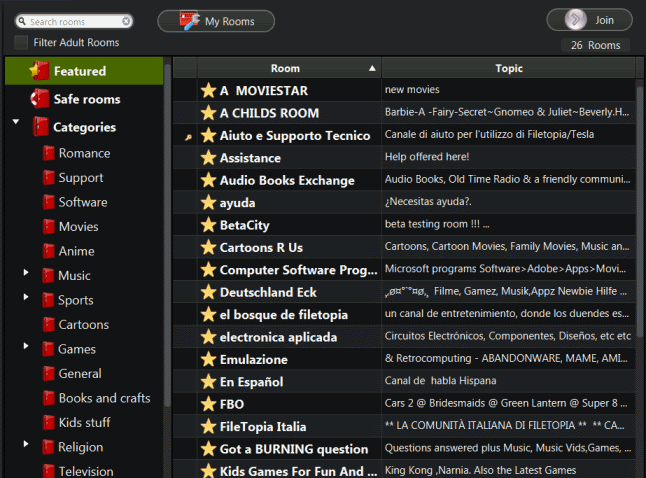Open the Books and crafts category
646x478 pixels.
point(104,398)
